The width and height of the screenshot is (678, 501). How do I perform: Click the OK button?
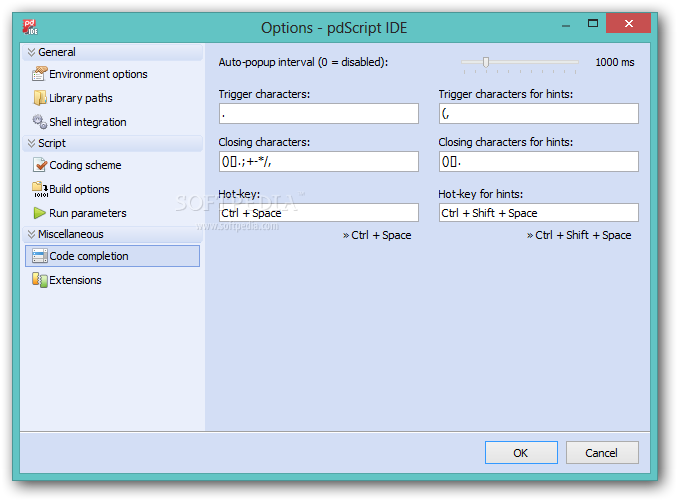pyautogui.click(x=521, y=453)
